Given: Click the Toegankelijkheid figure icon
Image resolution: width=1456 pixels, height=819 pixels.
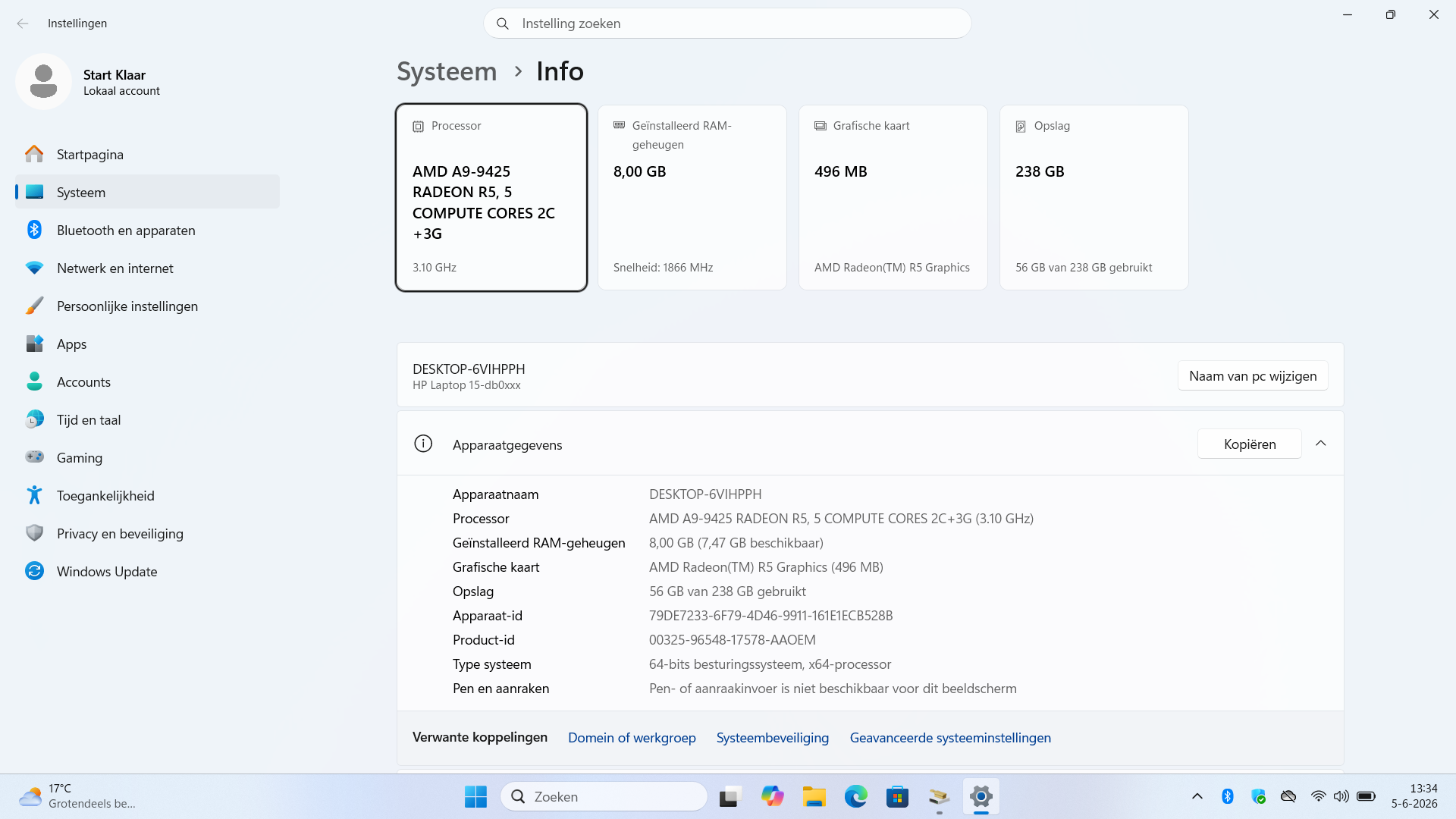Looking at the screenshot, I should [x=34, y=495].
